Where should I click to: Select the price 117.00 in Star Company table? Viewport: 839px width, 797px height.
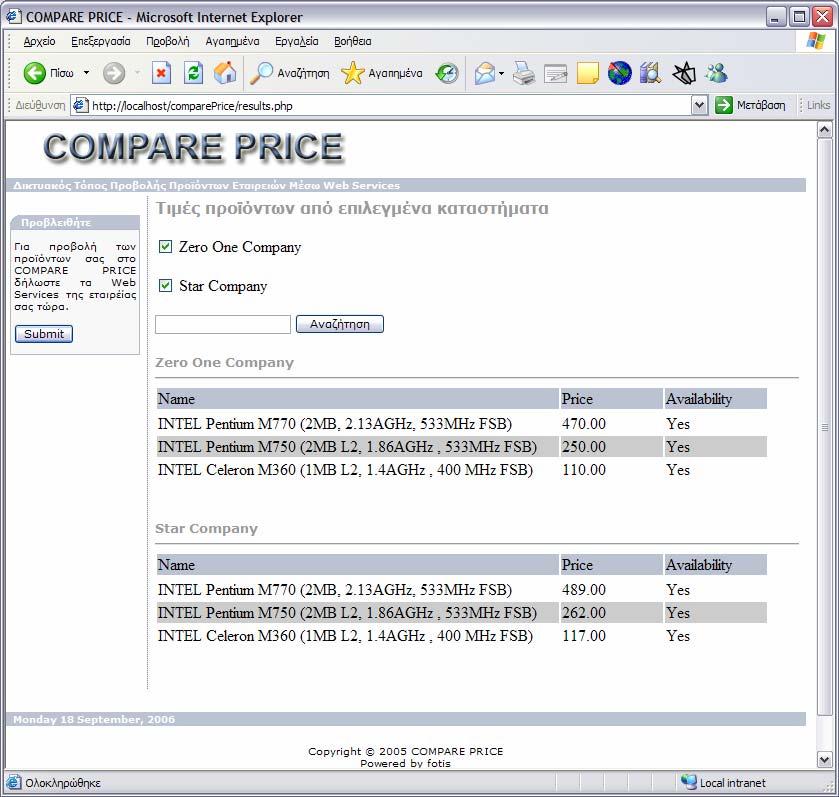click(584, 635)
